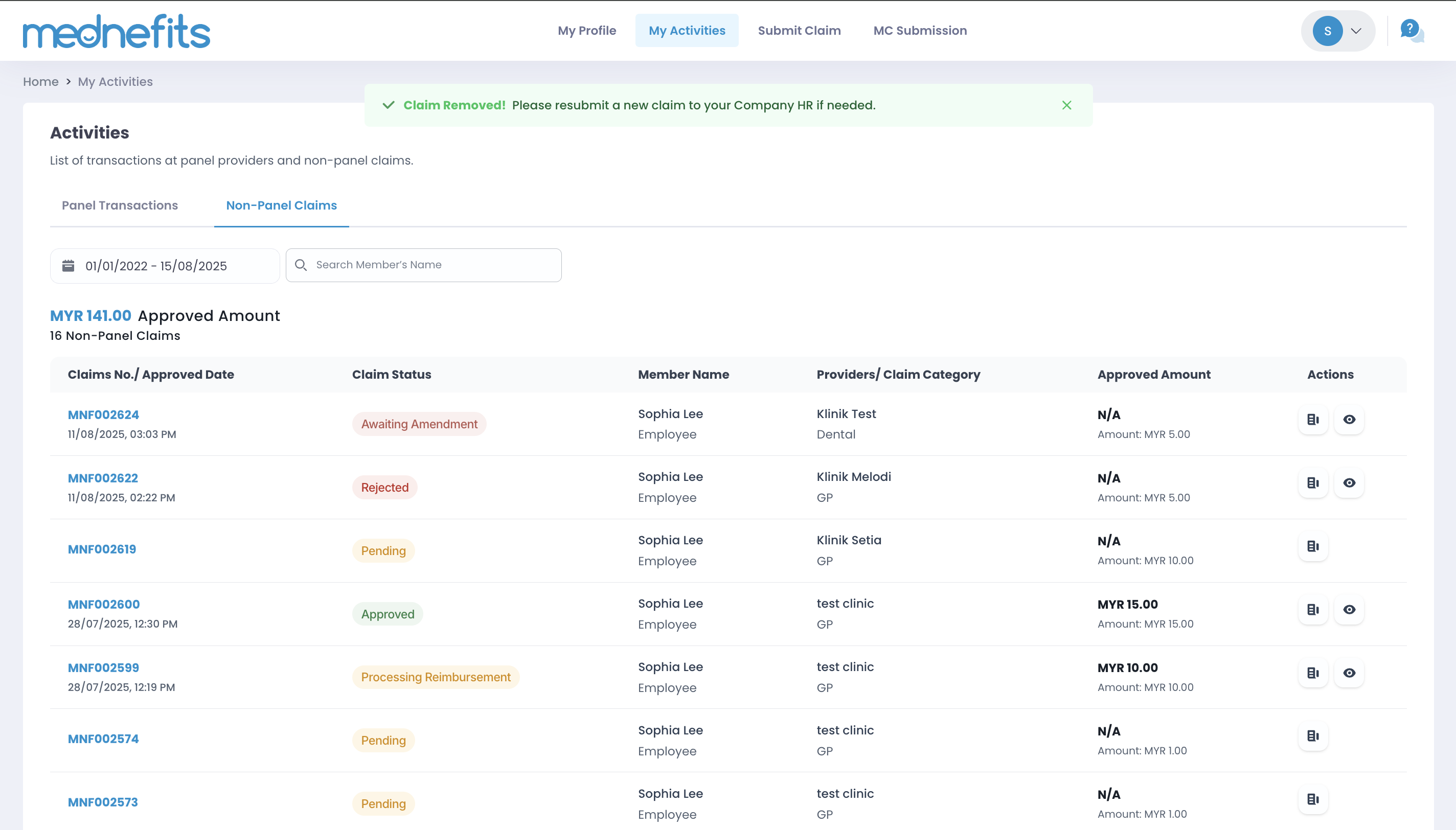The height and width of the screenshot is (830, 1456).
Task: Open receipt details icon for MNF002574
Action: point(1313,736)
